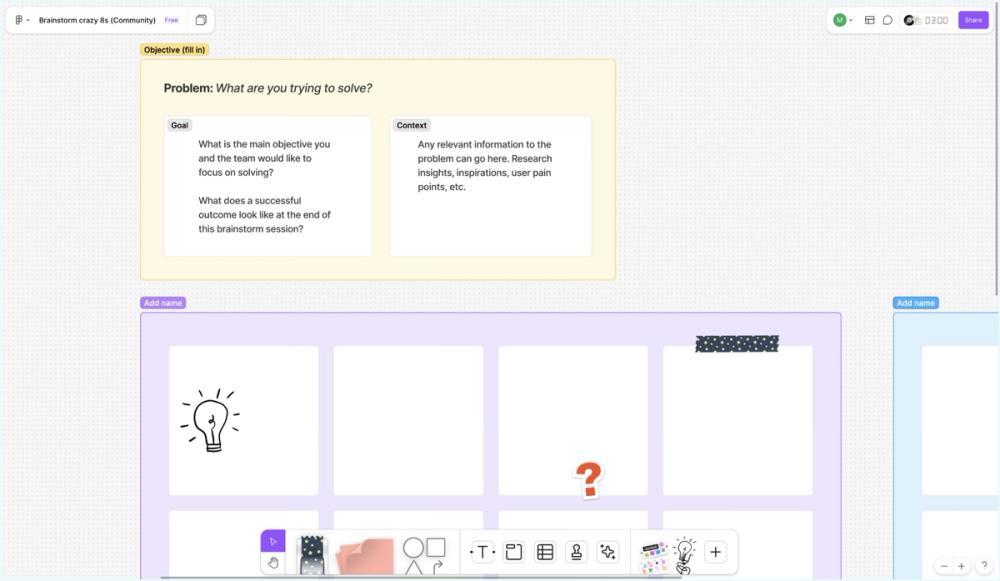The image size is (1000, 581).
Task: Select the Hand tool in the toolbar
Action: point(272,561)
